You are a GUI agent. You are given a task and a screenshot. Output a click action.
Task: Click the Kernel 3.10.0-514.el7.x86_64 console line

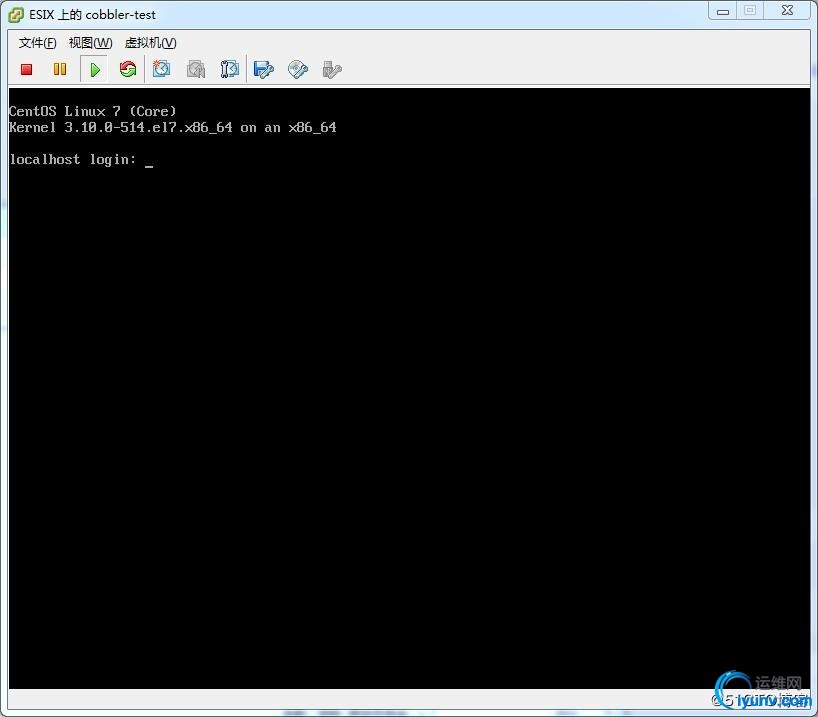173,127
